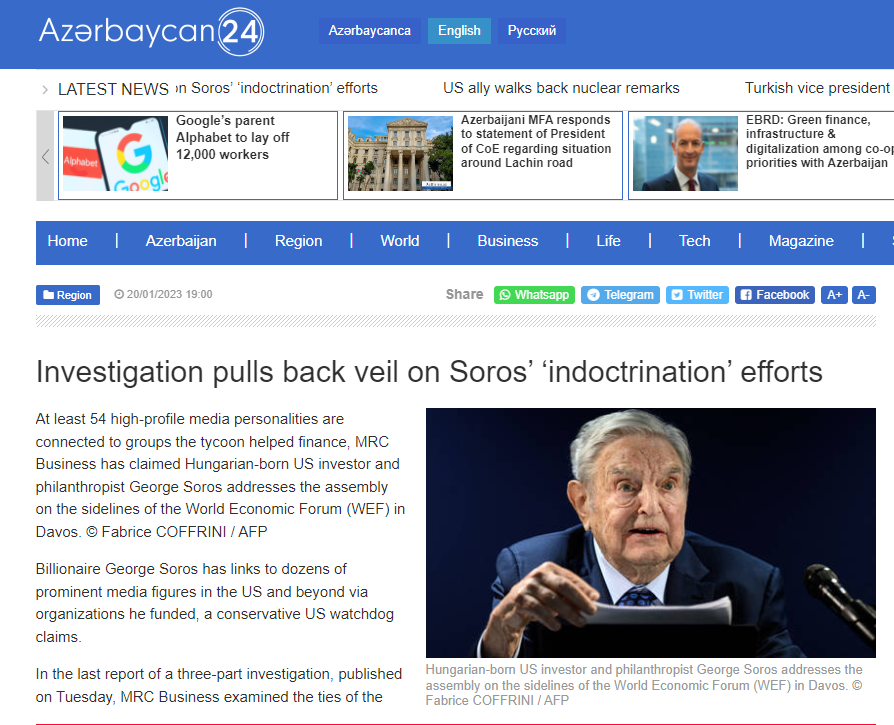Share the article on Twitter

tap(697, 295)
